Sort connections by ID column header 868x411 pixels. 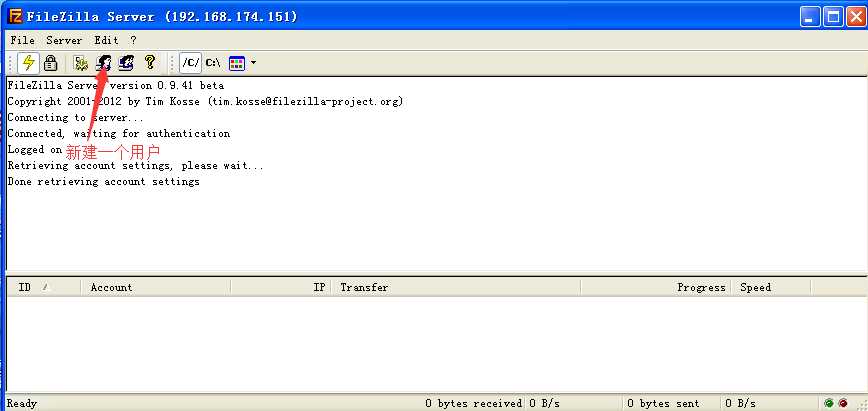(x=44, y=287)
